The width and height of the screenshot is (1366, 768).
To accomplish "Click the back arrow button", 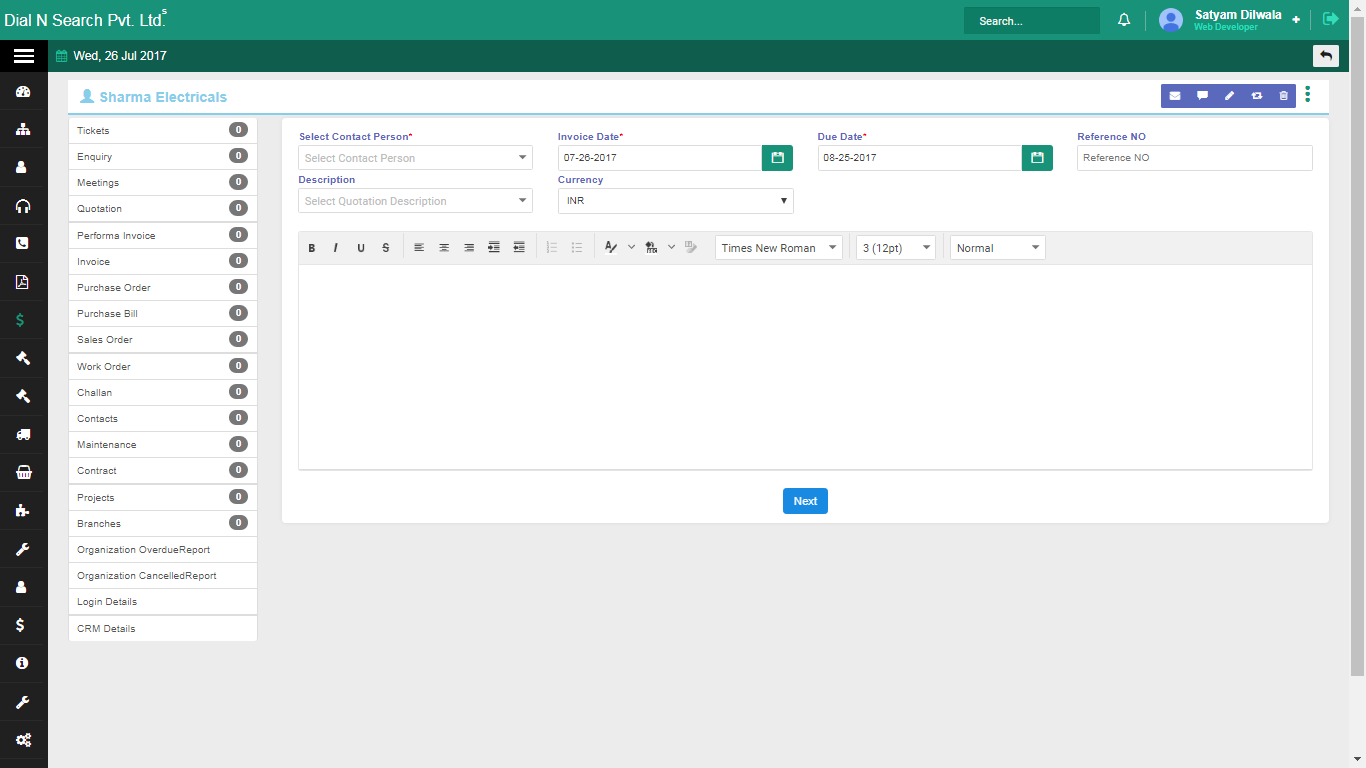I will click(1326, 56).
